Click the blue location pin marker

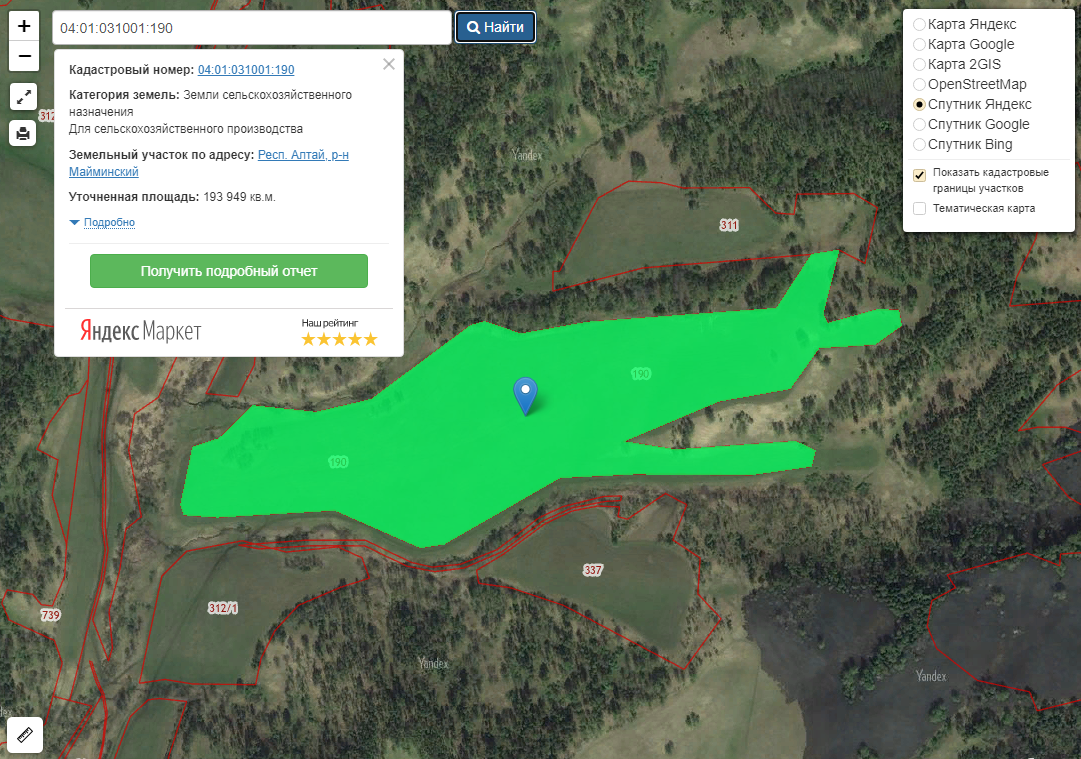(525, 394)
